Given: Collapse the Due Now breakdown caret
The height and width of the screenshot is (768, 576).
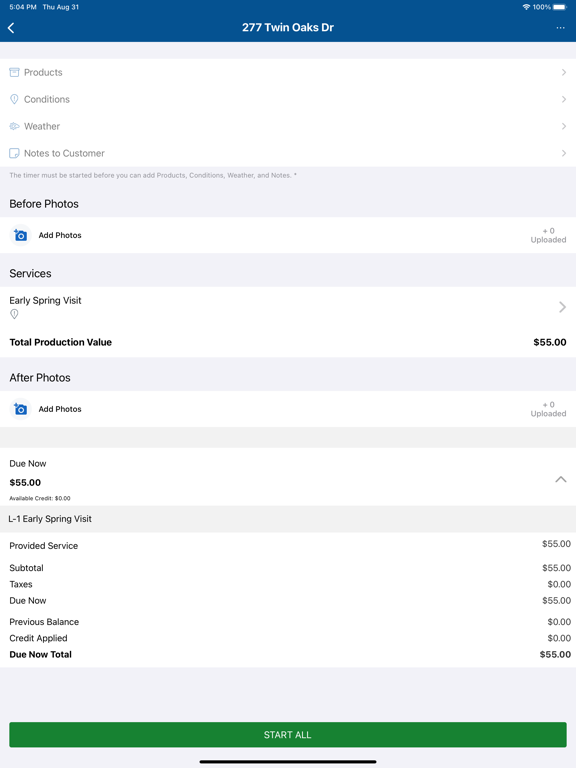Looking at the screenshot, I should pos(561,480).
